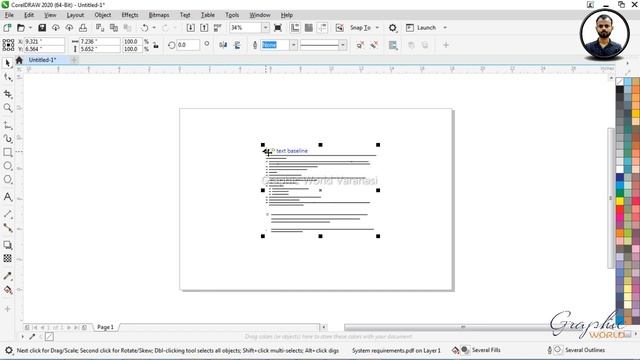The image size is (640, 360).
Task: Add a new document tab
Action: tap(74, 60)
